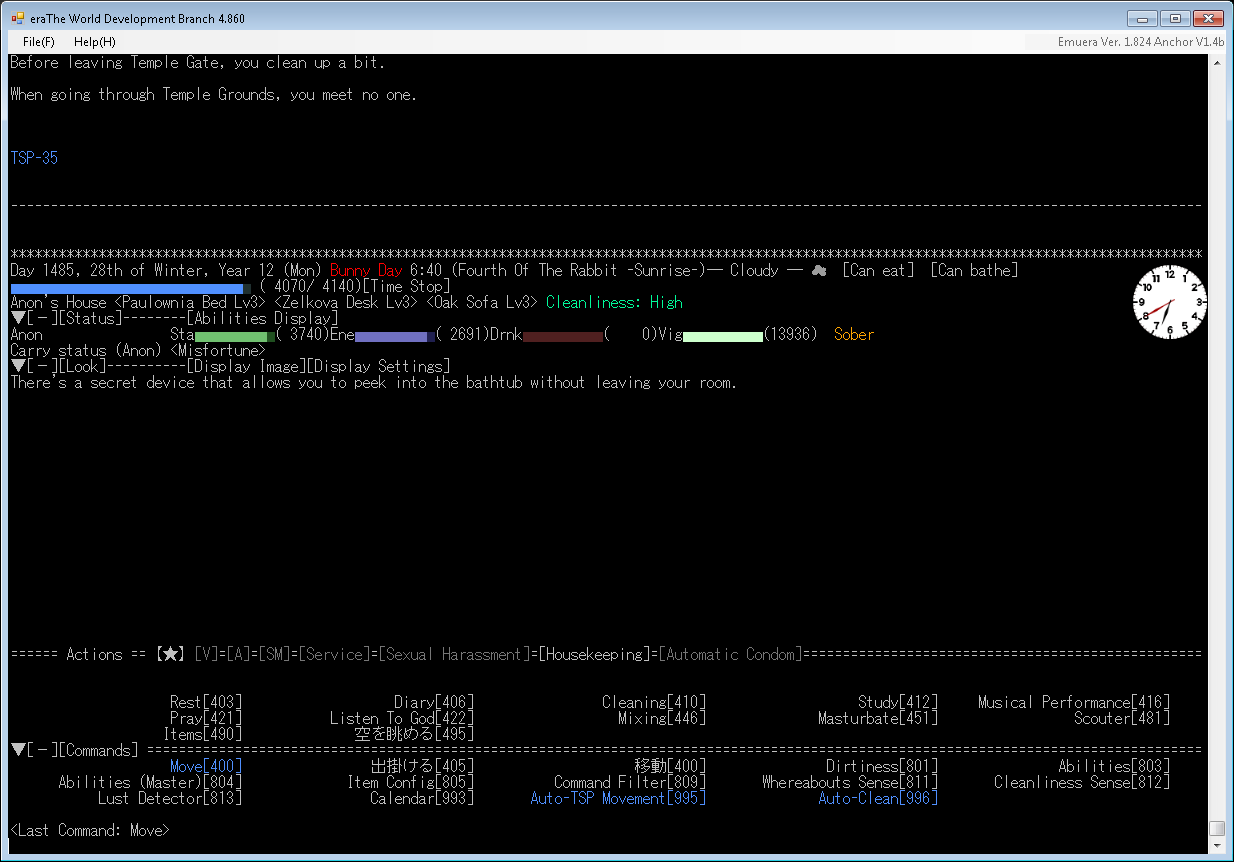Viewport: 1234px width, 862px height.
Task: Collapse the Look section triangle
Action: click(17, 366)
